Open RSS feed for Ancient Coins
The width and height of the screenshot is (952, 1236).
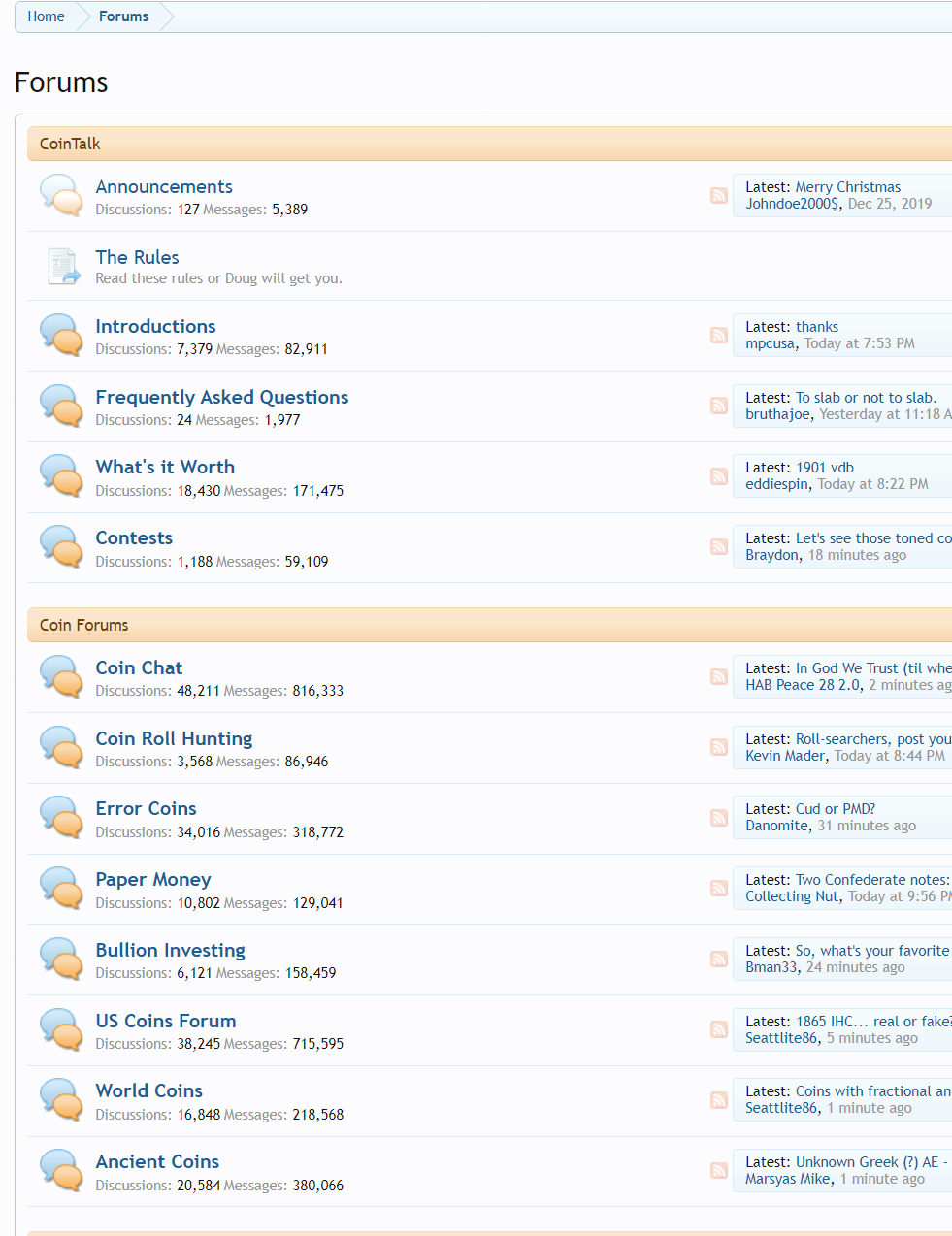point(719,1171)
